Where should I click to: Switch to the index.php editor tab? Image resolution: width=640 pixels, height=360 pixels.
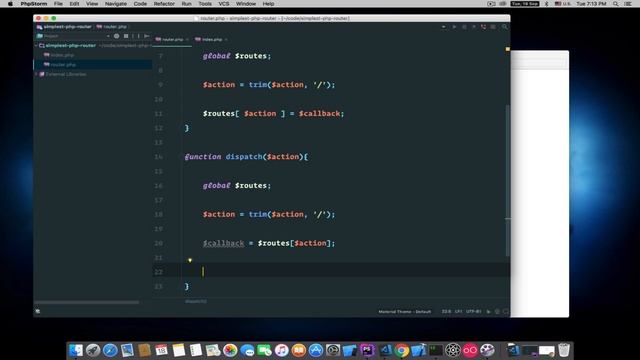[212, 40]
